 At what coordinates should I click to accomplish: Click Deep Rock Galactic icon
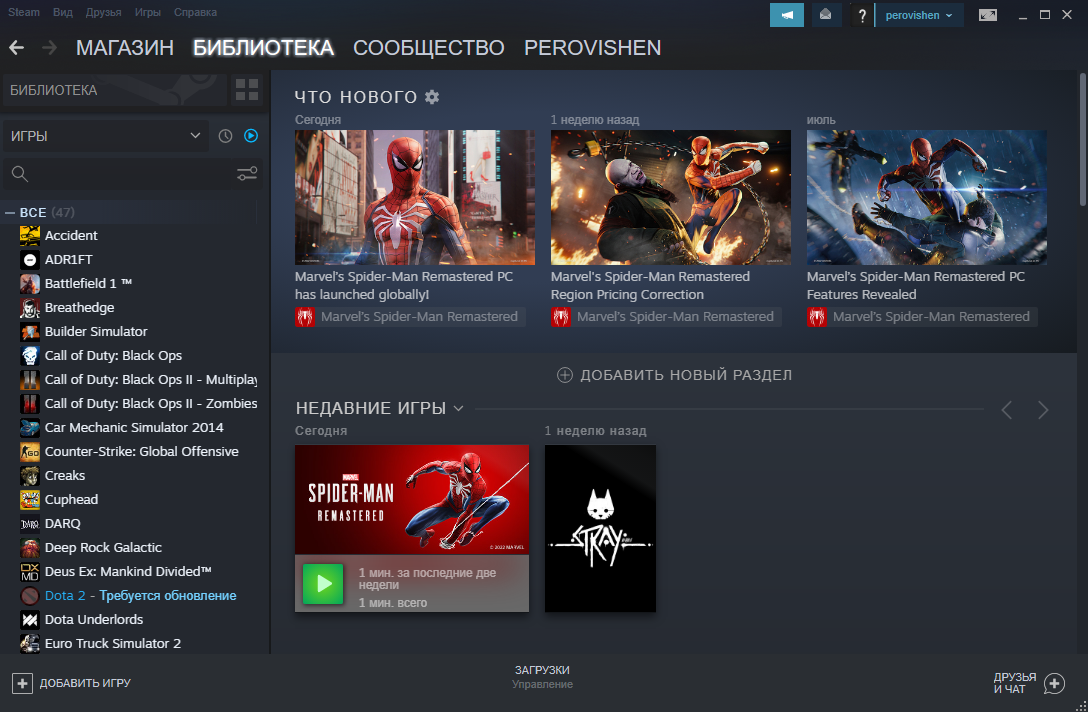pos(30,548)
